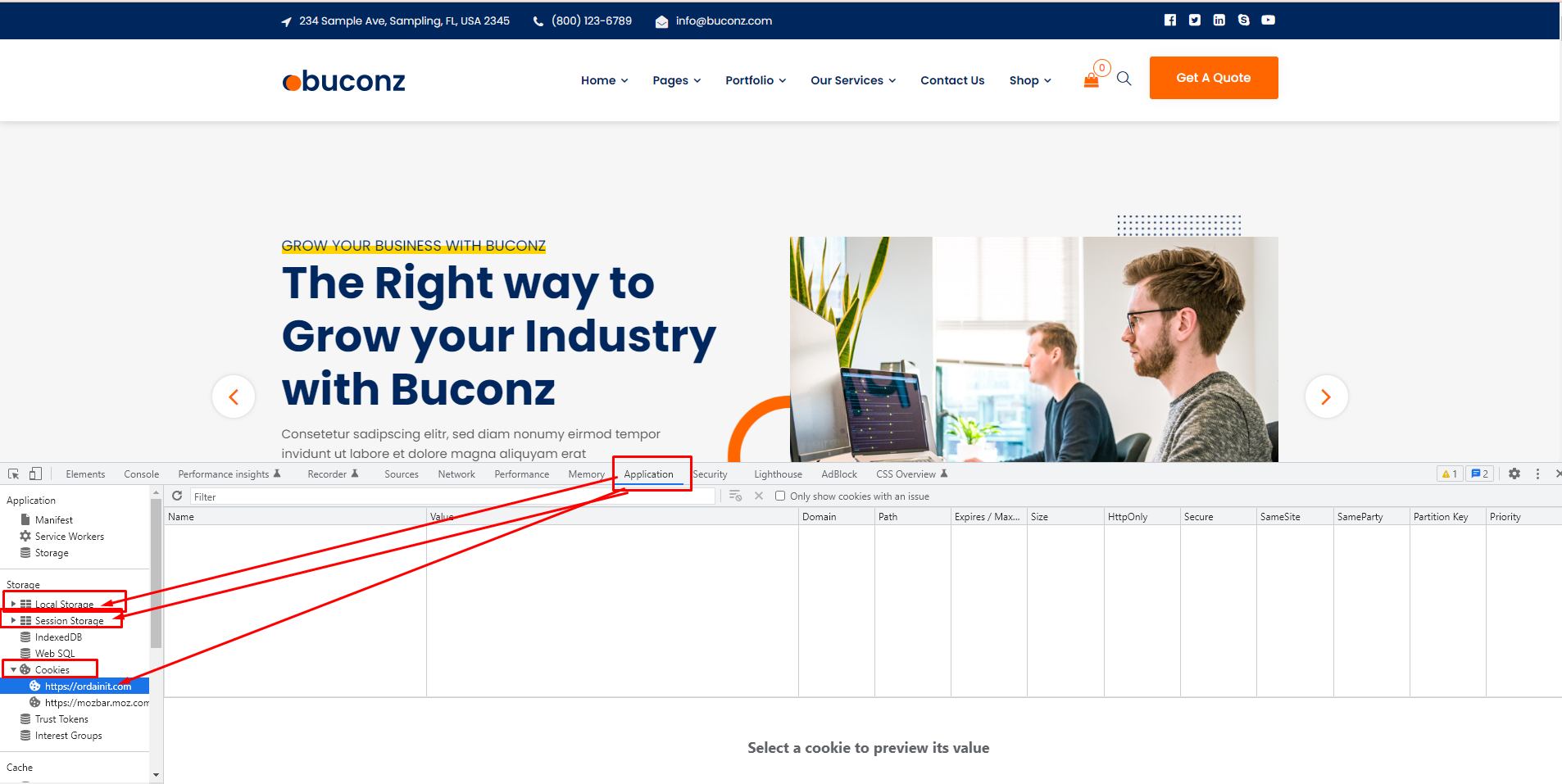The image size is (1562, 784).
Task: Sort by the Name column header
Action: [295, 517]
